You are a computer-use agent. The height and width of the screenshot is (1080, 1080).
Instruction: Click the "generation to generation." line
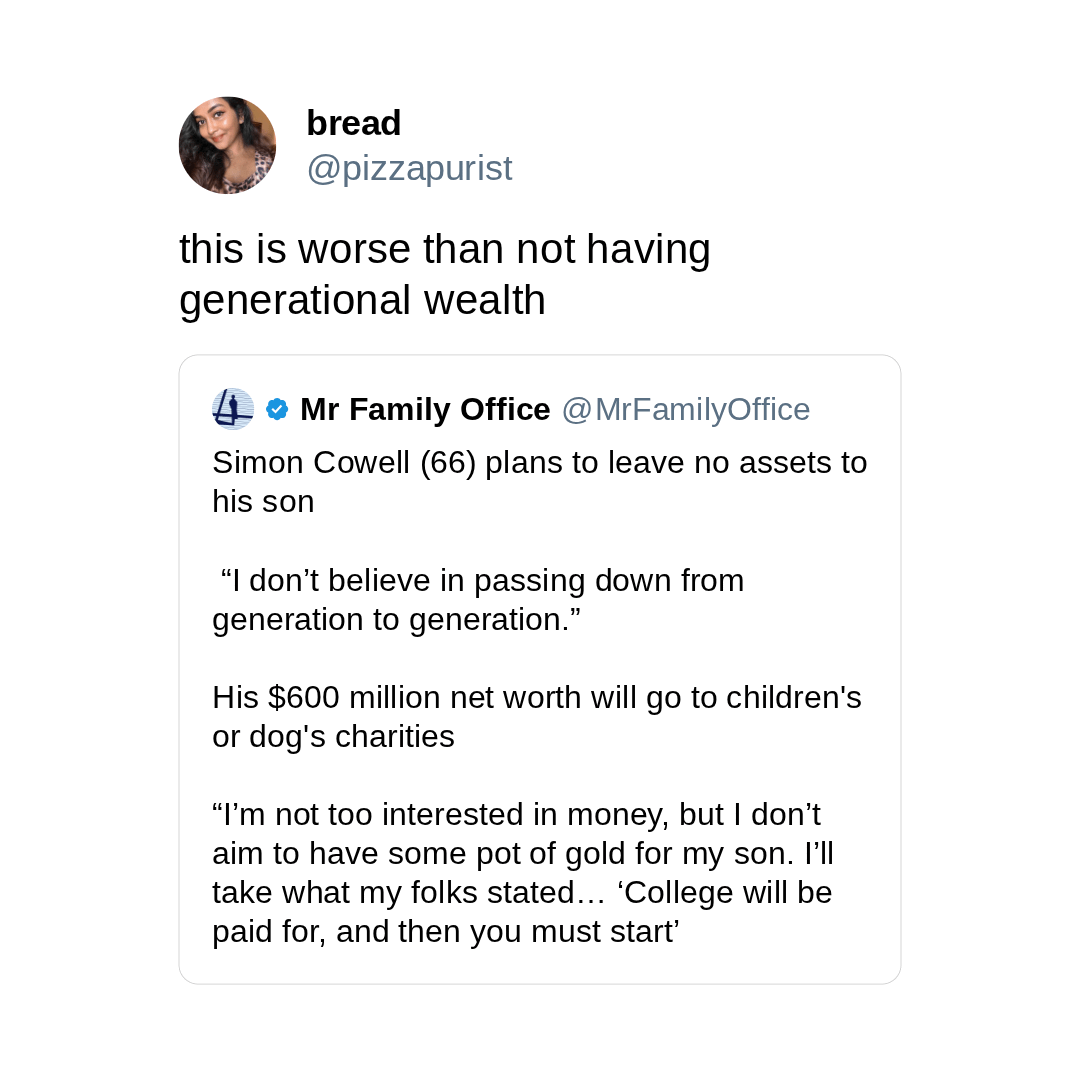click(x=396, y=619)
